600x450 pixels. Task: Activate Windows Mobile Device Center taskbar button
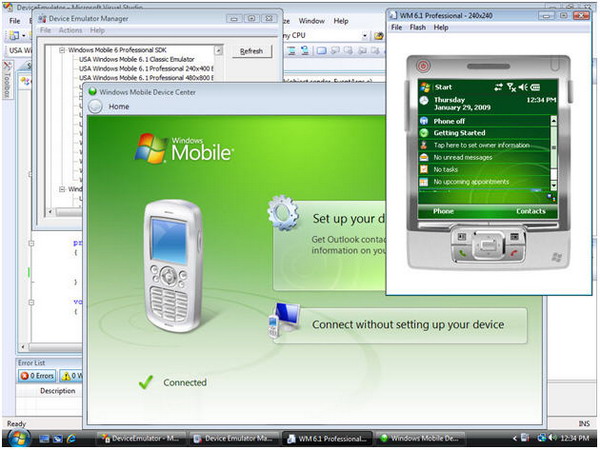pyautogui.click(x=421, y=439)
